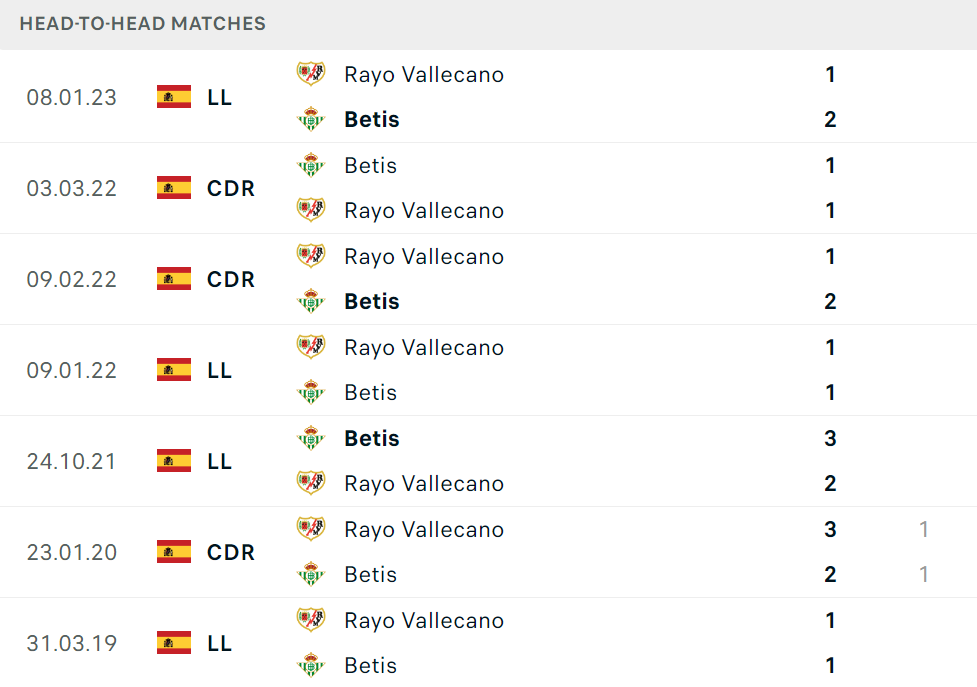Click Betis crest in 03.03.22 match
977x687 pixels.
tap(310, 165)
